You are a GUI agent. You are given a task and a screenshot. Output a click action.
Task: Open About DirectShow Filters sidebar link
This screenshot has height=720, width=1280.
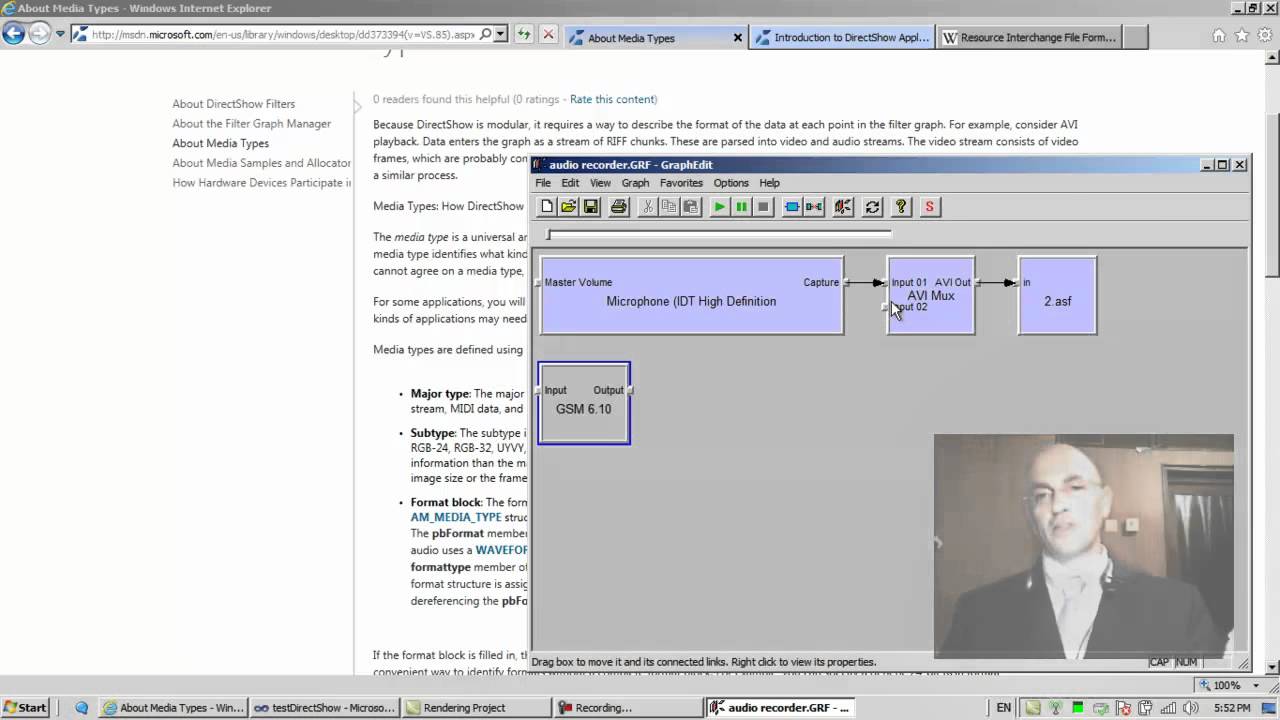coord(233,104)
